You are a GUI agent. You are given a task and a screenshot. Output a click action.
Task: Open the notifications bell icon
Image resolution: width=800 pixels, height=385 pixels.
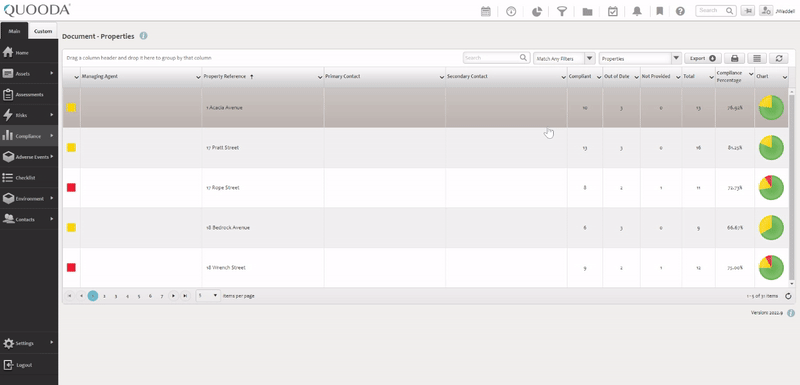click(x=637, y=11)
